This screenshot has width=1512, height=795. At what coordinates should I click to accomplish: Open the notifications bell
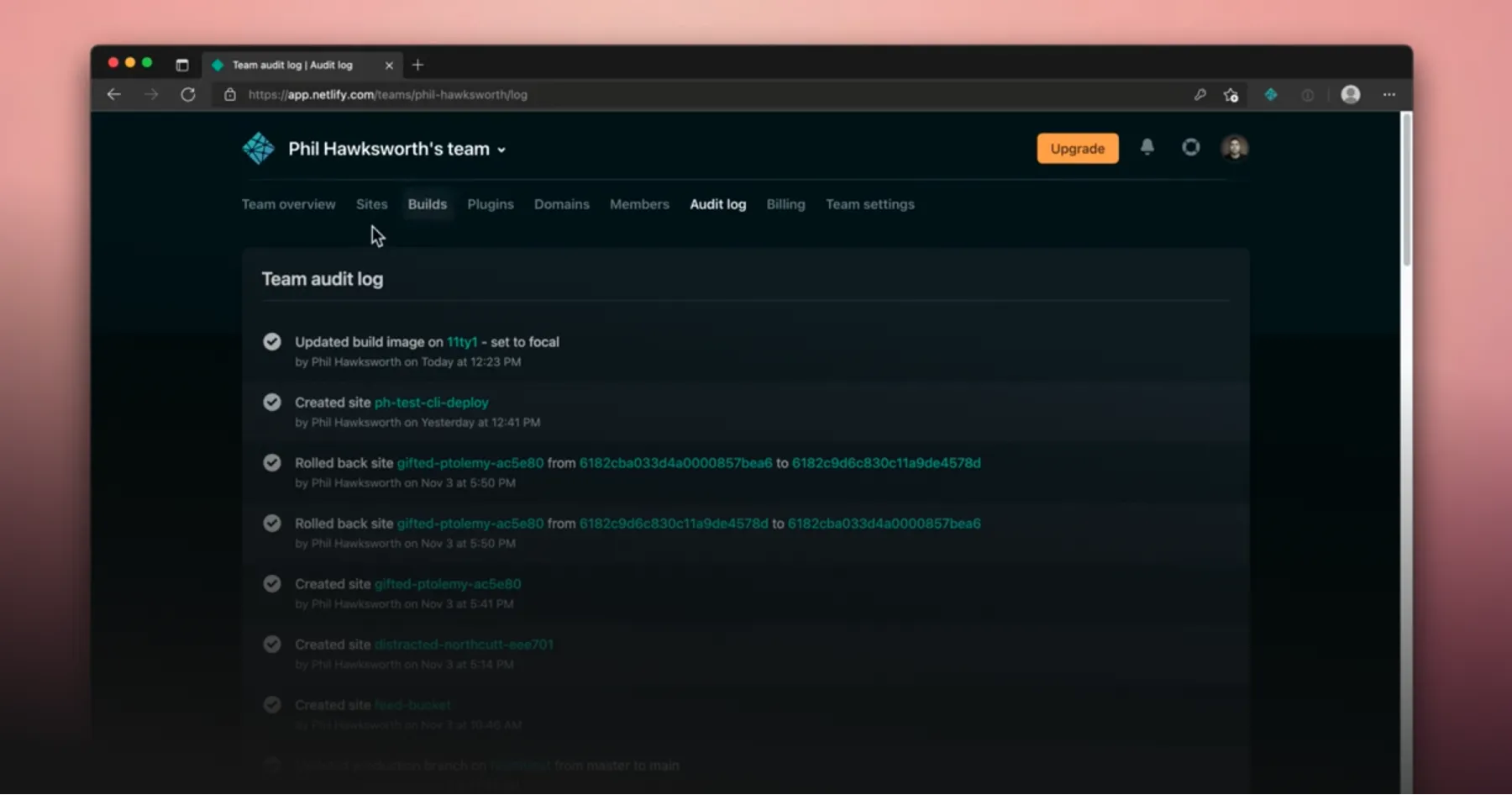tap(1147, 148)
